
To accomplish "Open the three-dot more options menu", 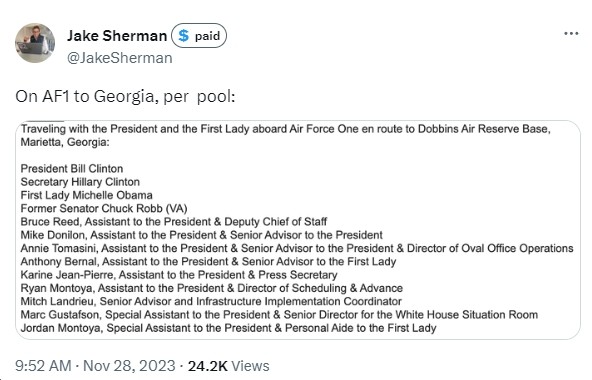I will 571,34.
